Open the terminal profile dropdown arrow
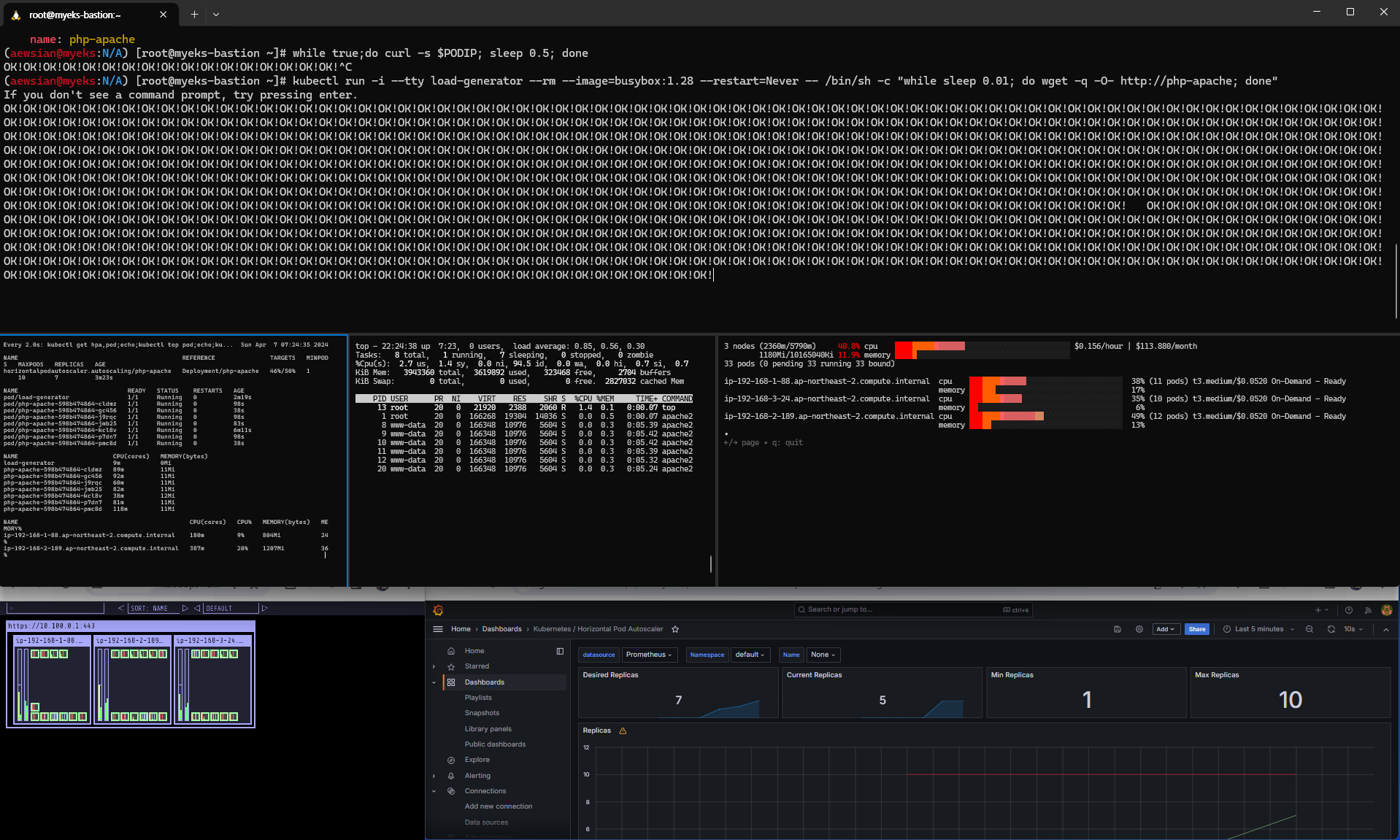 tap(216, 14)
